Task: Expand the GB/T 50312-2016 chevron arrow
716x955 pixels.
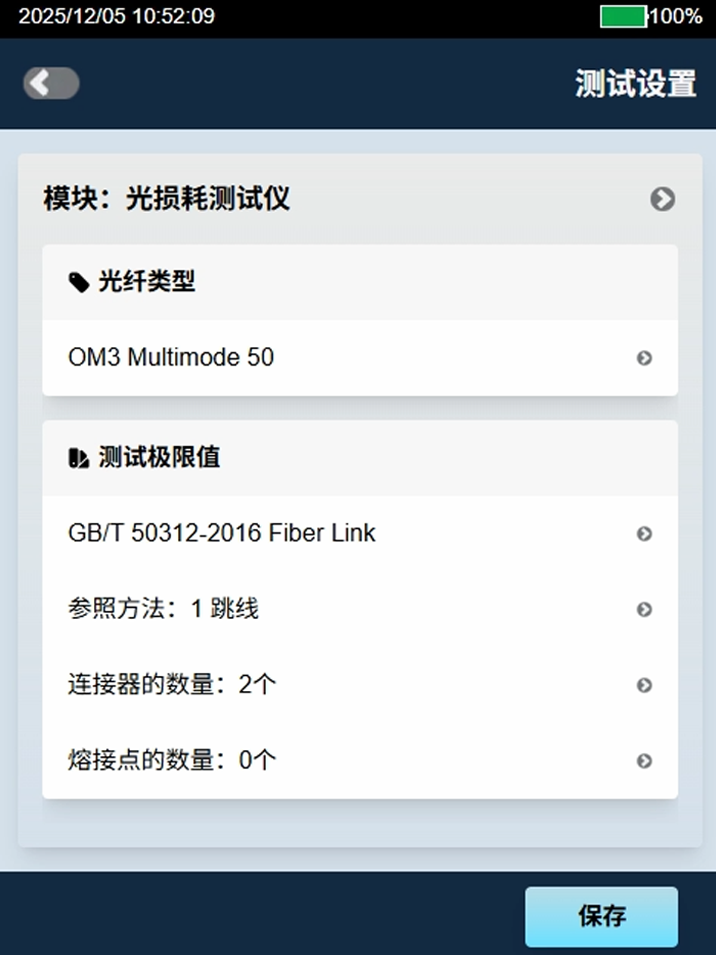Action: [x=644, y=534]
